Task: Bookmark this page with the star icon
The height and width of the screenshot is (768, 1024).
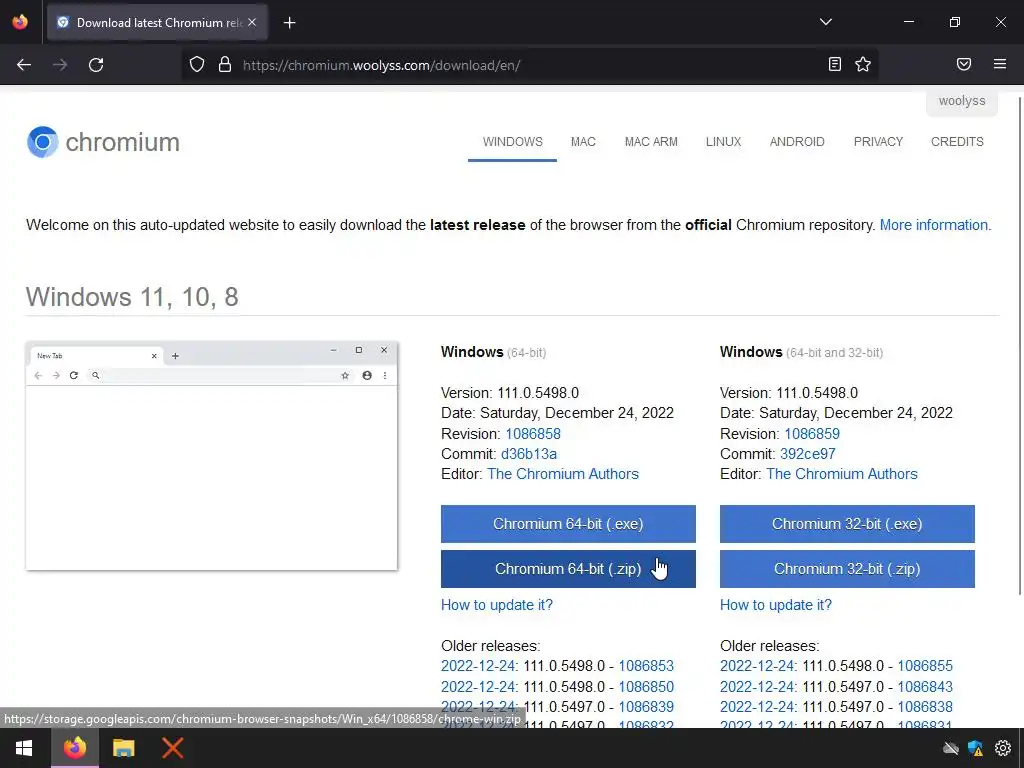Action: point(863,64)
